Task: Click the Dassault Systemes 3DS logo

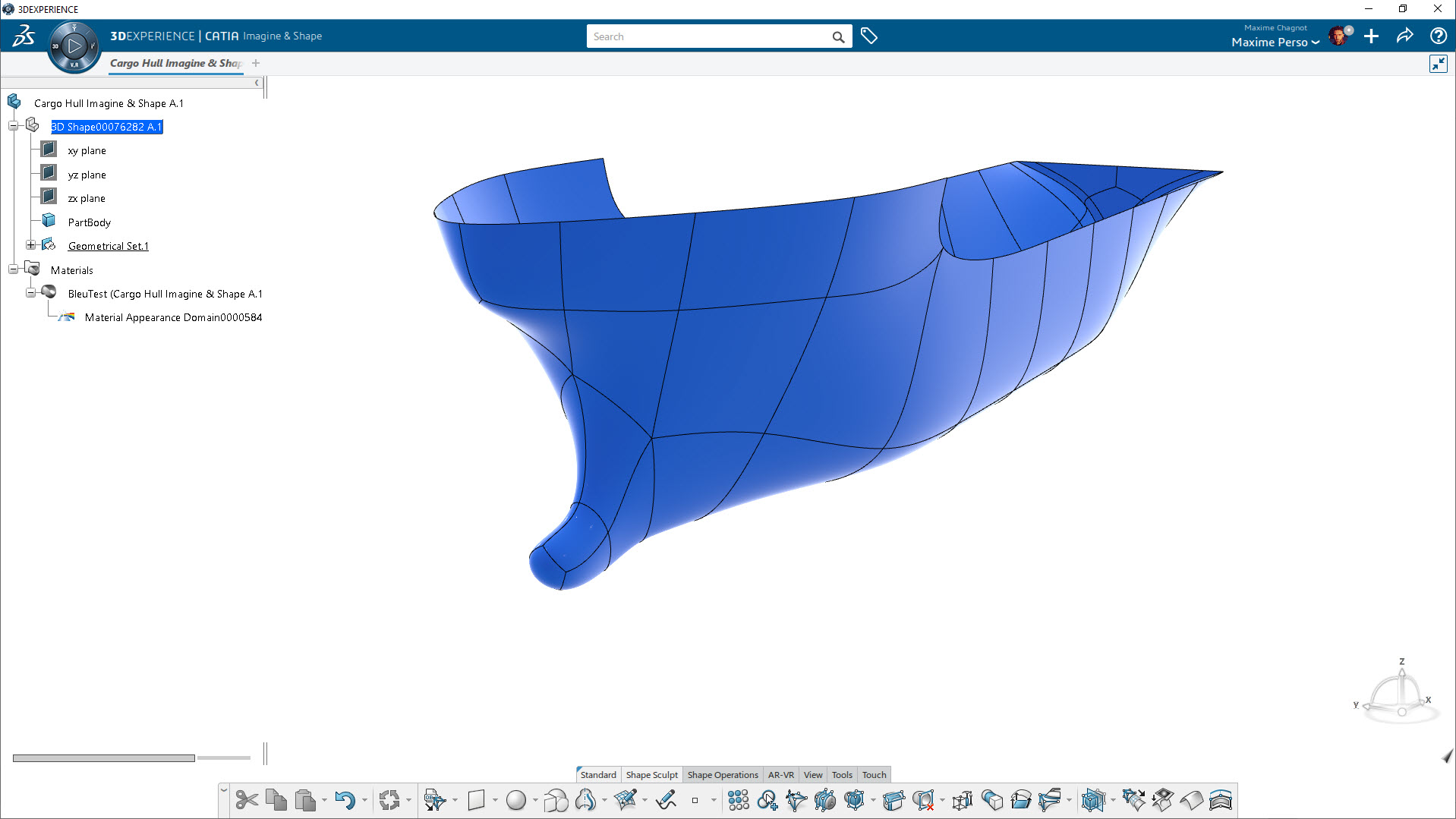Action: 24,36
